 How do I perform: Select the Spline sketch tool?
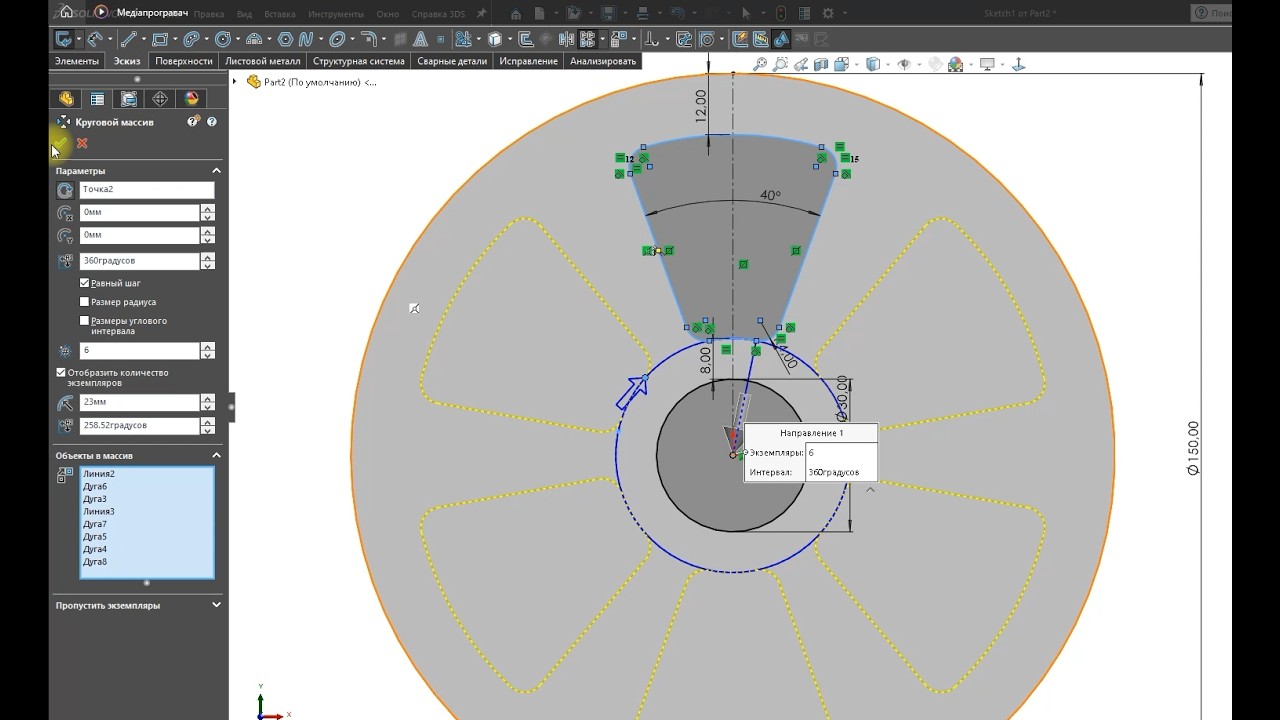(306, 39)
